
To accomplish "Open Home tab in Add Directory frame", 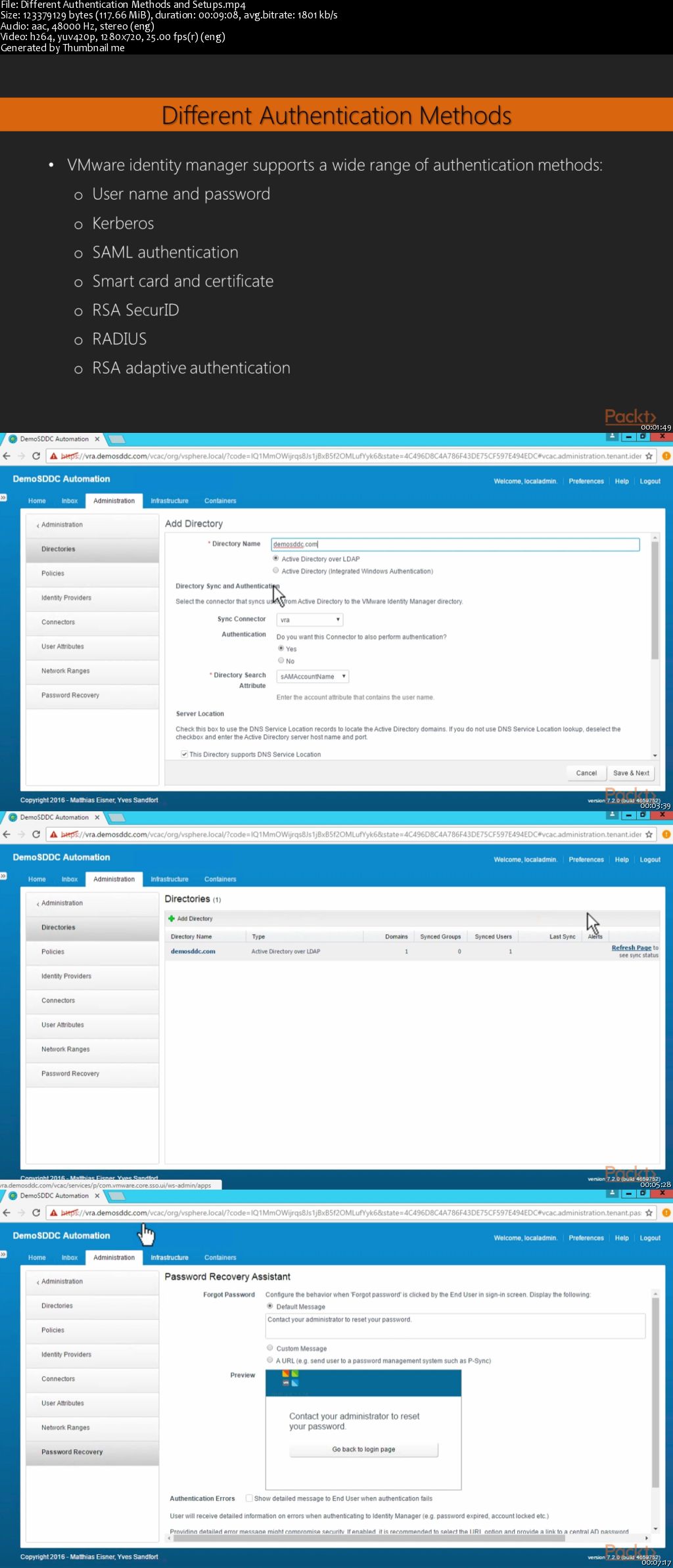I will point(37,501).
